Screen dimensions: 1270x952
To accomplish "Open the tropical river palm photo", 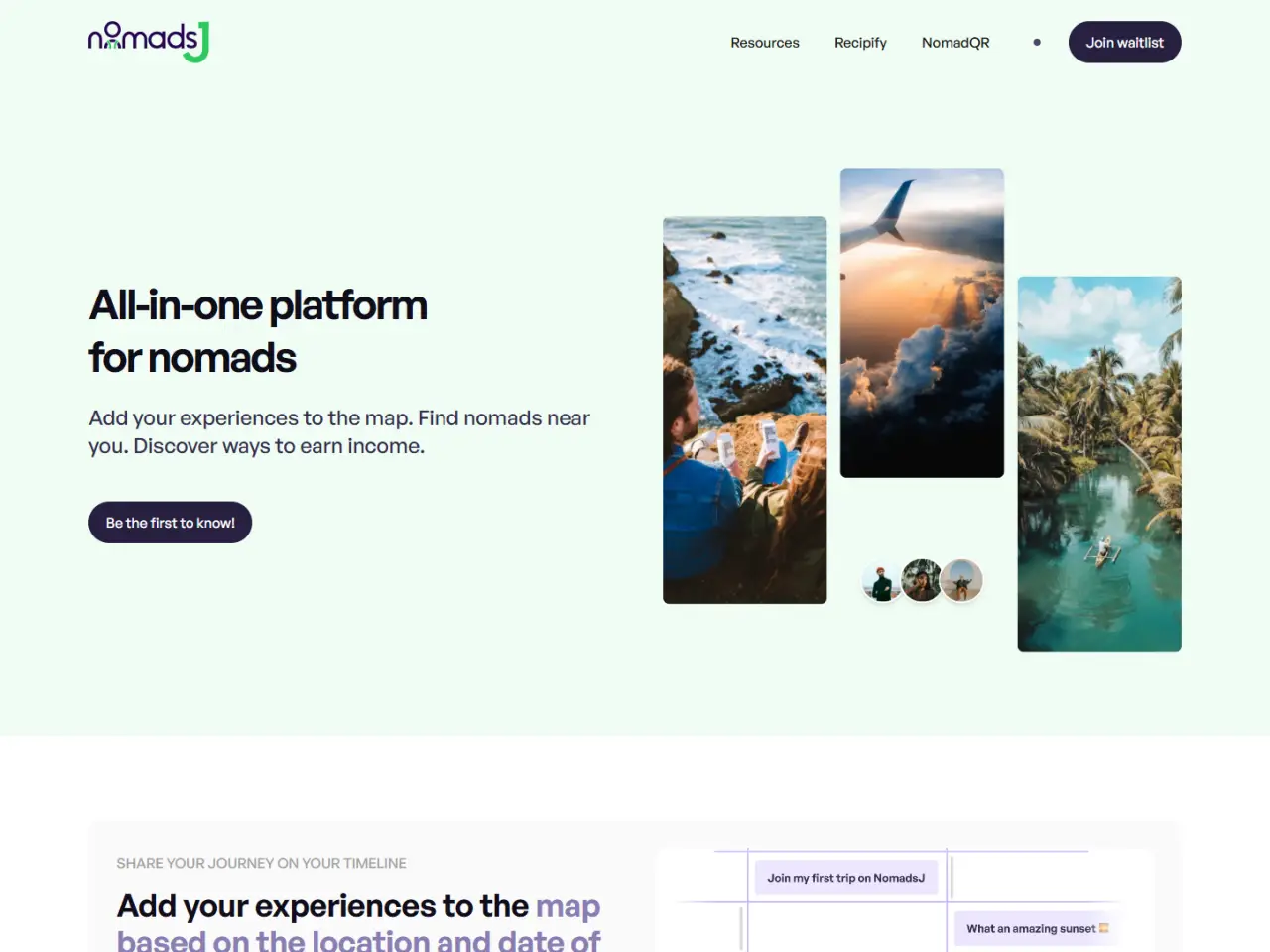I will tap(1099, 463).
